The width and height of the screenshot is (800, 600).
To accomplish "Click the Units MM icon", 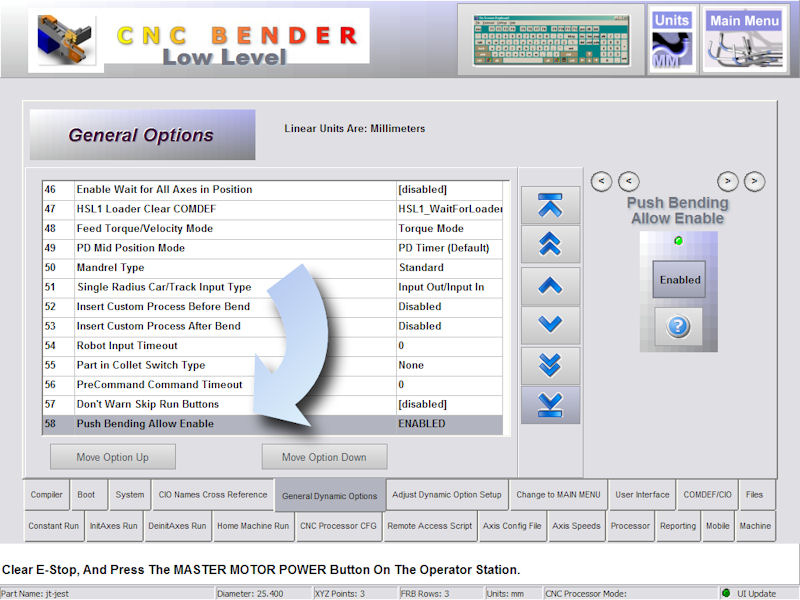I will pyautogui.click(x=672, y=40).
